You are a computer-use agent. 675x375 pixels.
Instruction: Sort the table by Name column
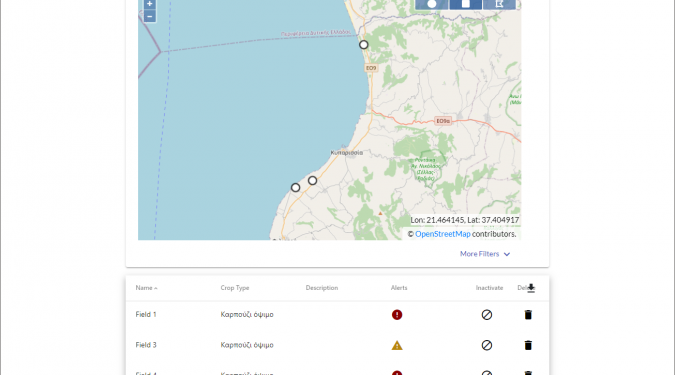click(146, 288)
